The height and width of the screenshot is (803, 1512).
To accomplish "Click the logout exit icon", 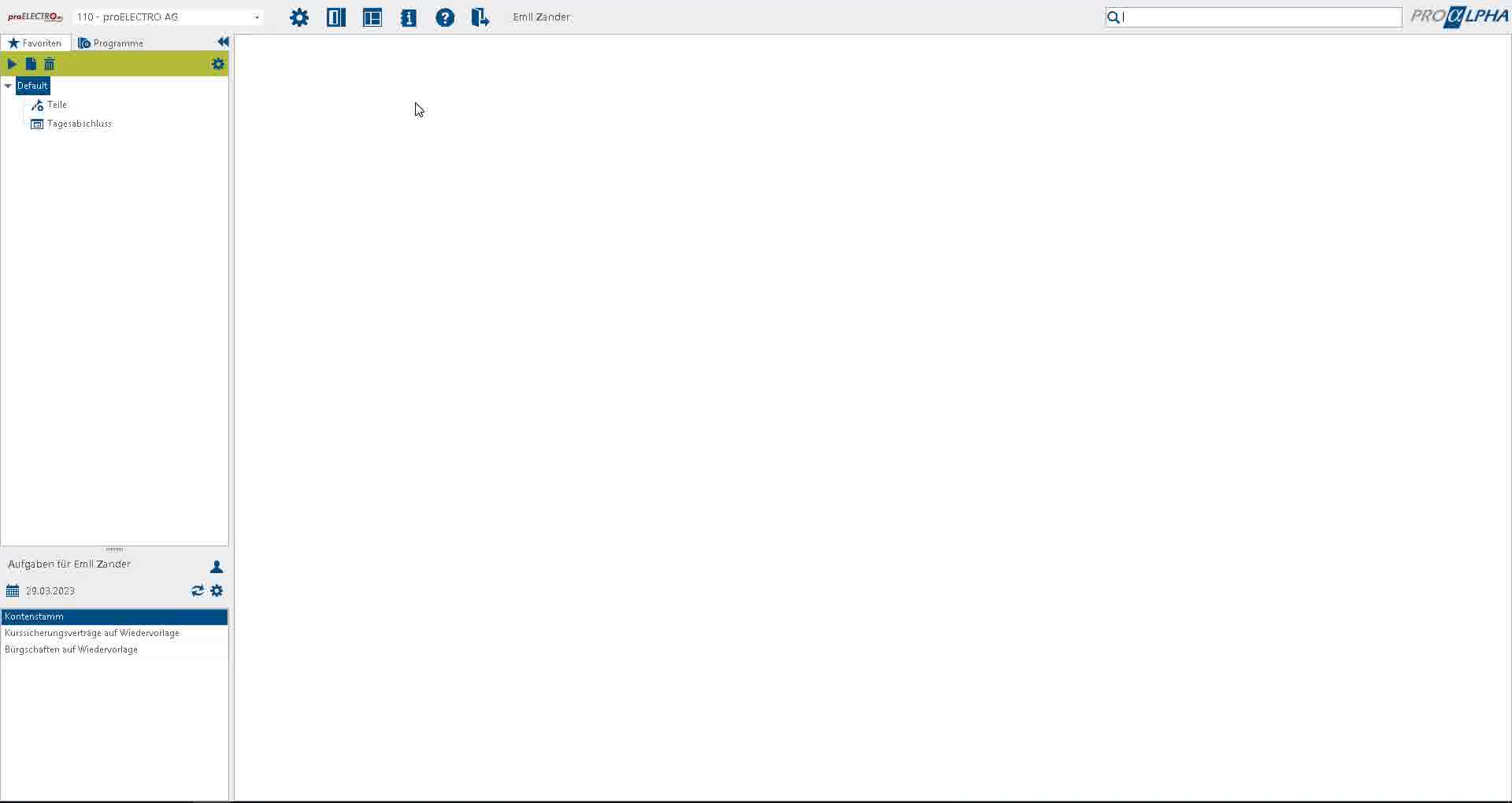I will coord(480,17).
